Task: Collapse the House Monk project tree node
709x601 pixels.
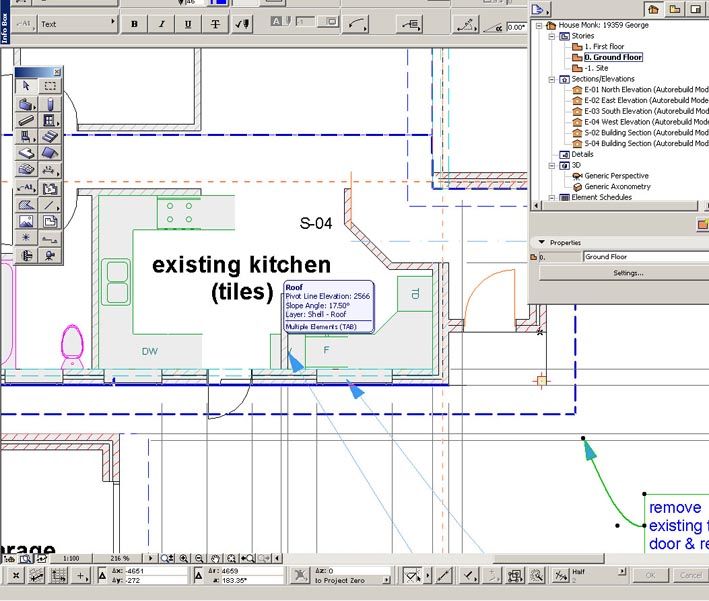Action: [x=539, y=25]
